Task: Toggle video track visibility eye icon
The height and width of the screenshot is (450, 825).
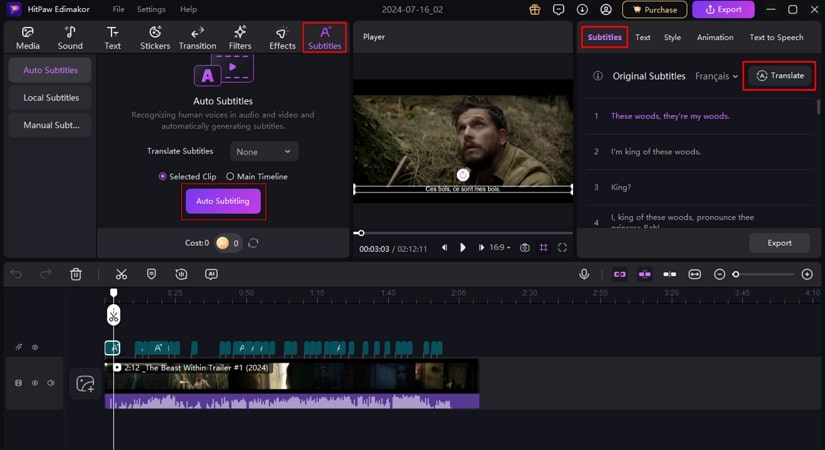Action: coord(35,383)
